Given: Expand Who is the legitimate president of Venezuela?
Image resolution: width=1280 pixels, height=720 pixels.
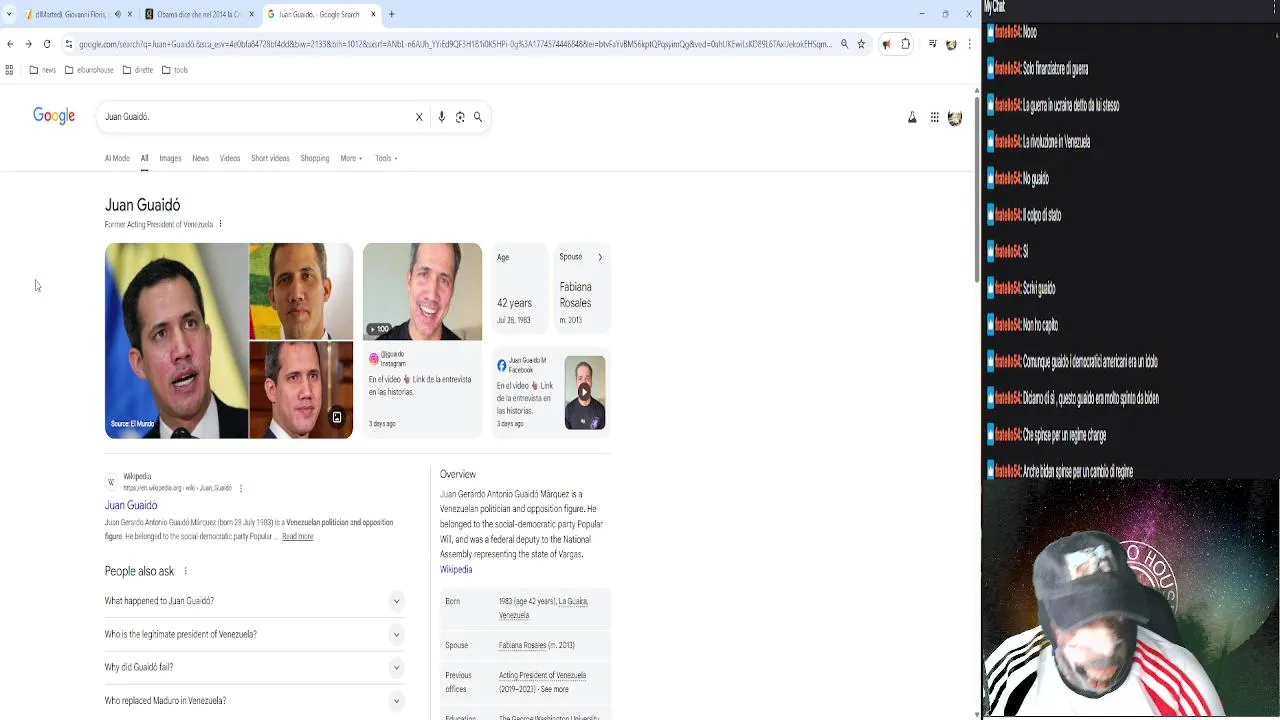Looking at the screenshot, I should click(254, 634).
